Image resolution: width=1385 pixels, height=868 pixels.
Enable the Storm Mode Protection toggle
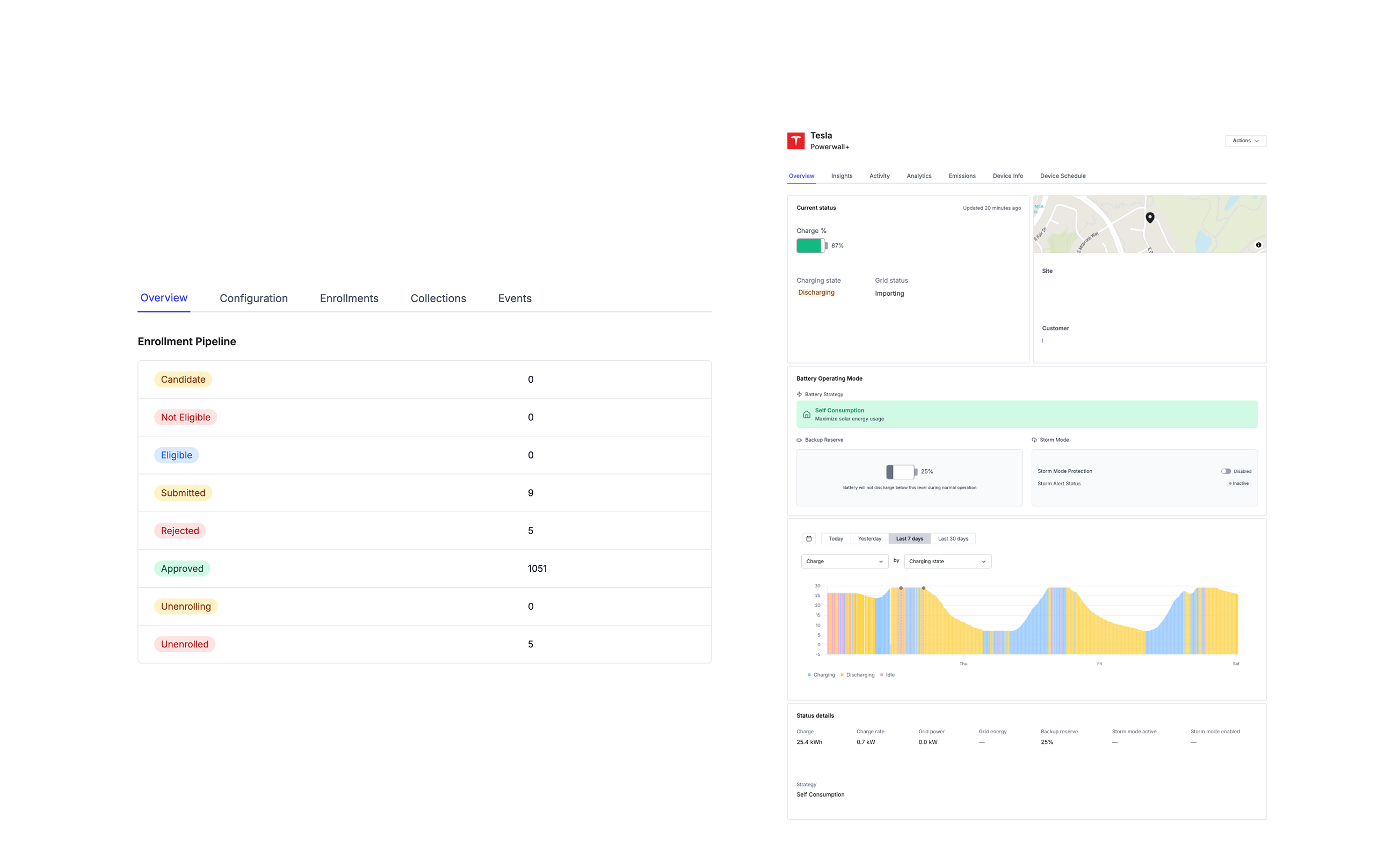(1226, 471)
